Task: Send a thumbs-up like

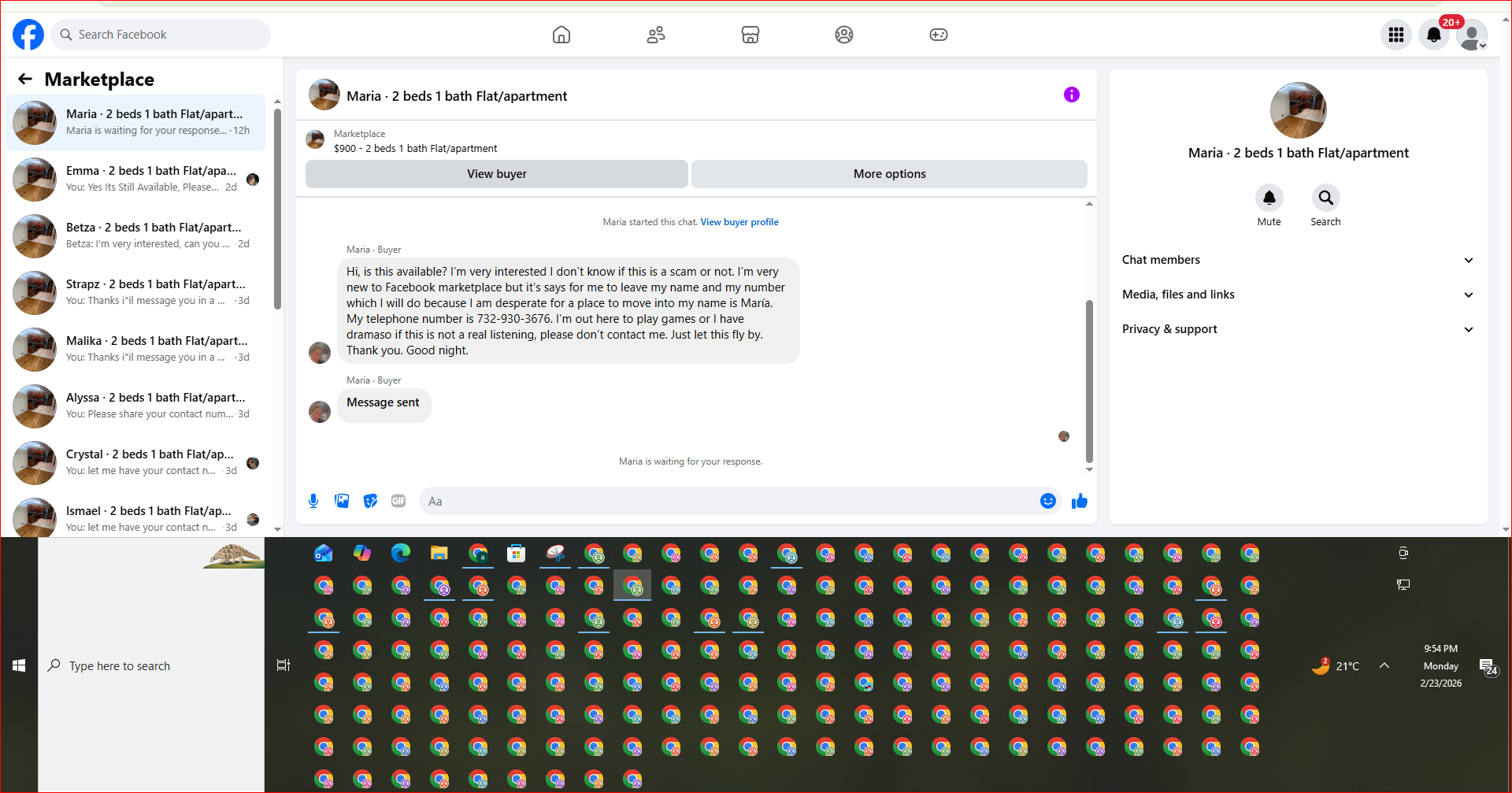Action: click(x=1080, y=501)
